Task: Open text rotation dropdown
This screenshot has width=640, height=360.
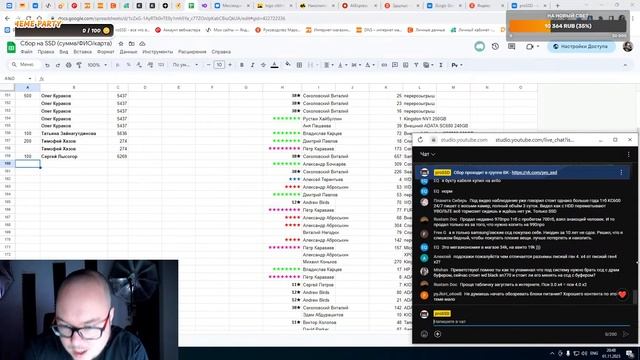Action: point(369,65)
